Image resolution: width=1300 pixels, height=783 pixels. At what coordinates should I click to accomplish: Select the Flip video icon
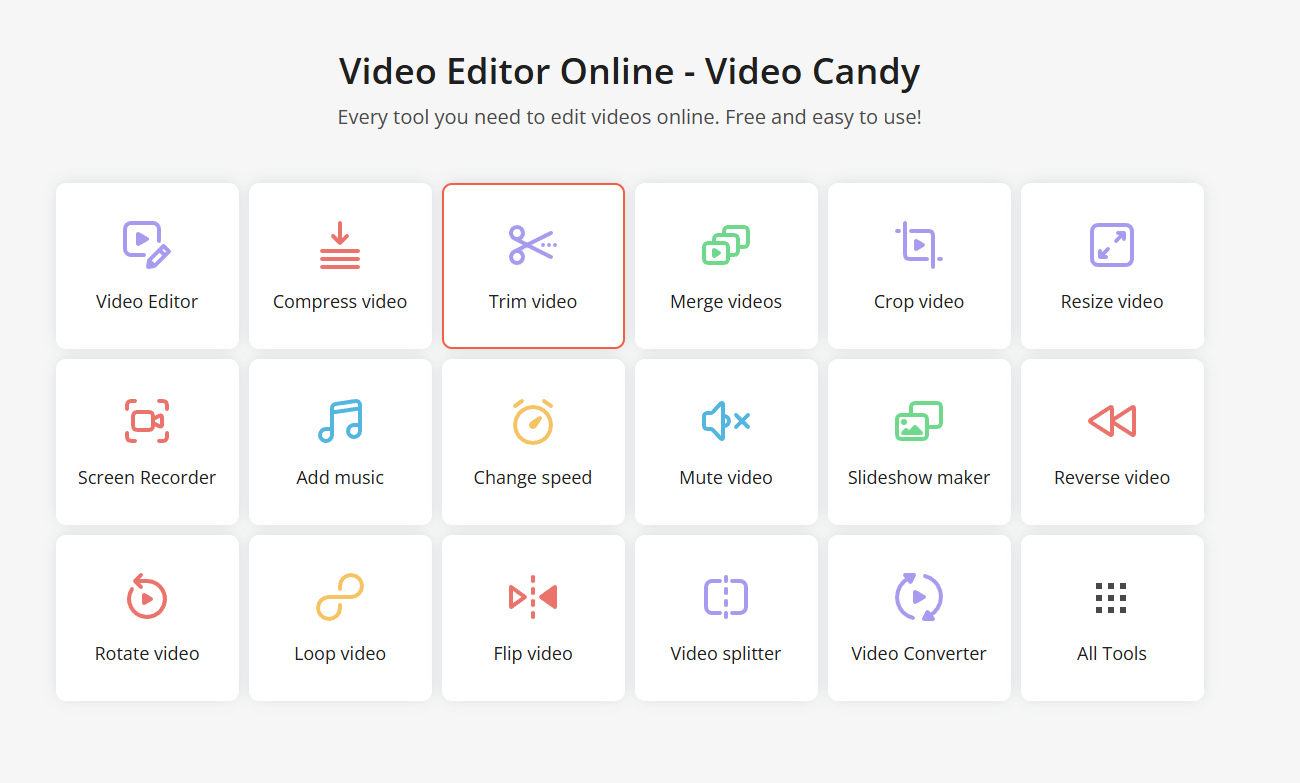pos(533,596)
